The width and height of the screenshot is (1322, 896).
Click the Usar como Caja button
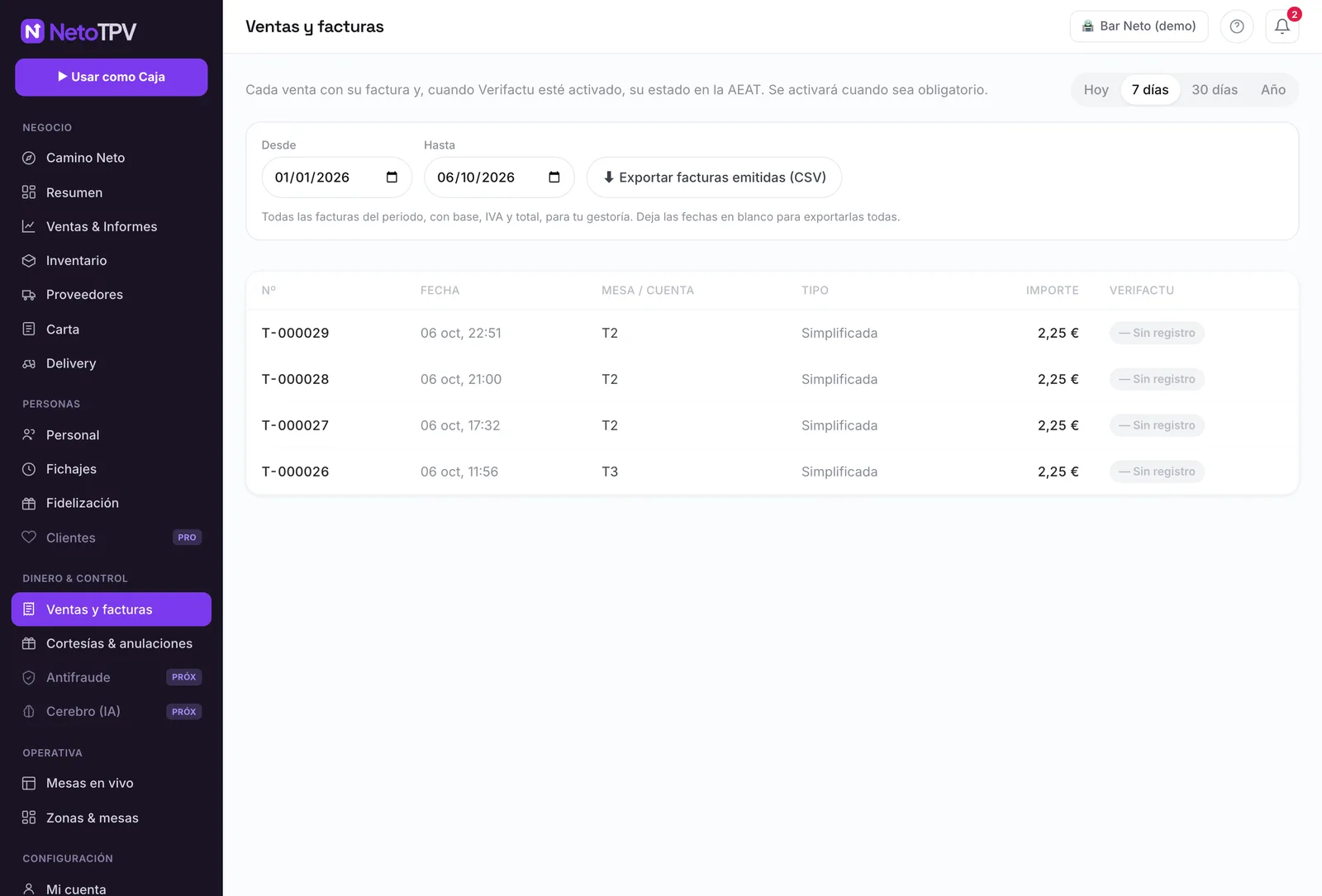click(x=112, y=77)
